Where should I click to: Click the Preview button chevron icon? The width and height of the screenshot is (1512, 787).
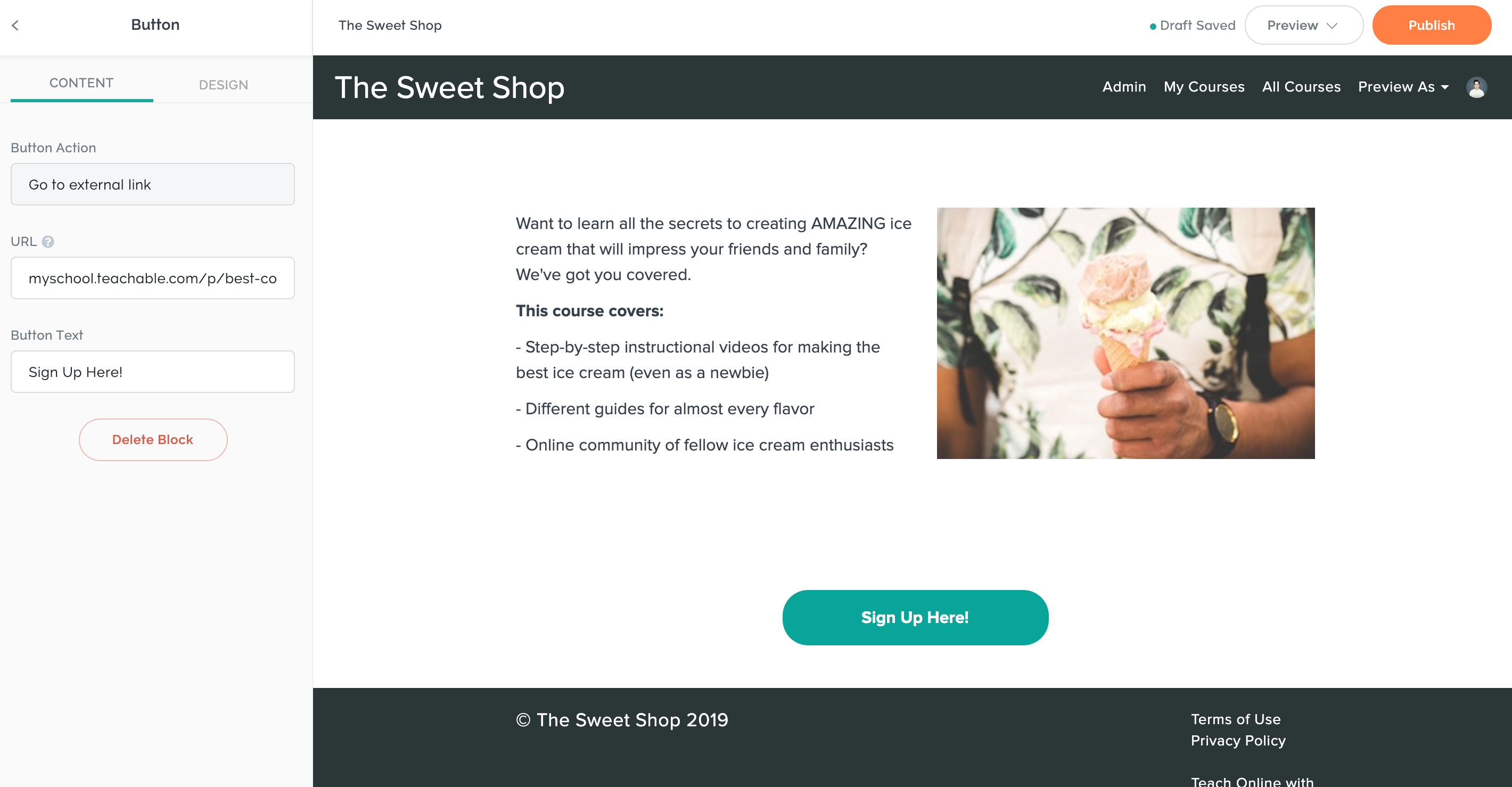click(1332, 25)
